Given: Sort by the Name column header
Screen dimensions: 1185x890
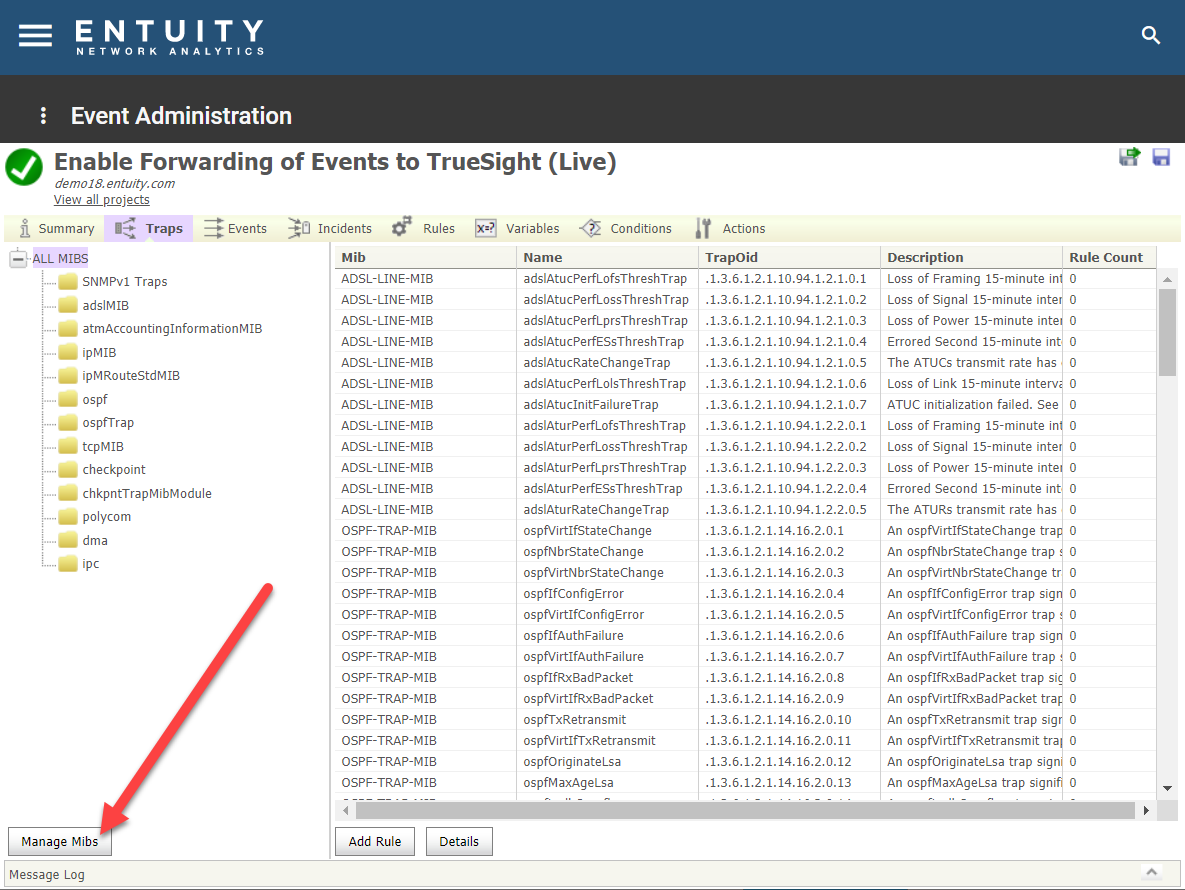Looking at the screenshot, I should (608, 258).
